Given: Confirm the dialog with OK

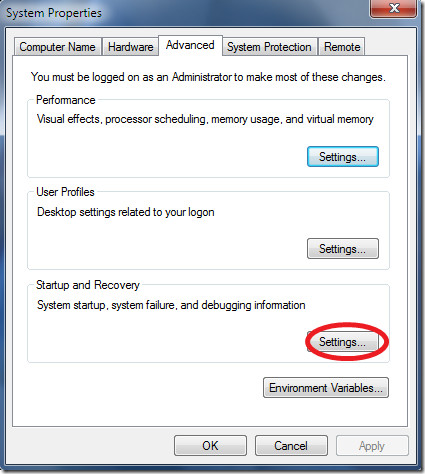Looking at the screenshot, I should (210, 445).
